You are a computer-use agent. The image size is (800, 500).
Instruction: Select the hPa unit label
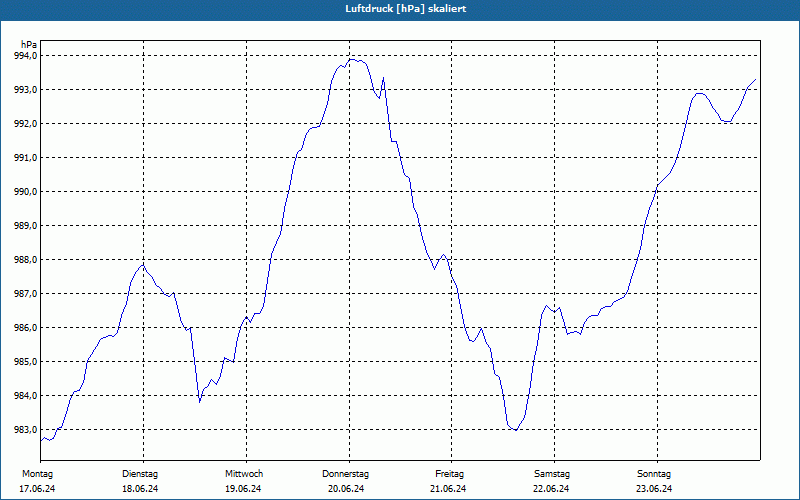[29, 44]
